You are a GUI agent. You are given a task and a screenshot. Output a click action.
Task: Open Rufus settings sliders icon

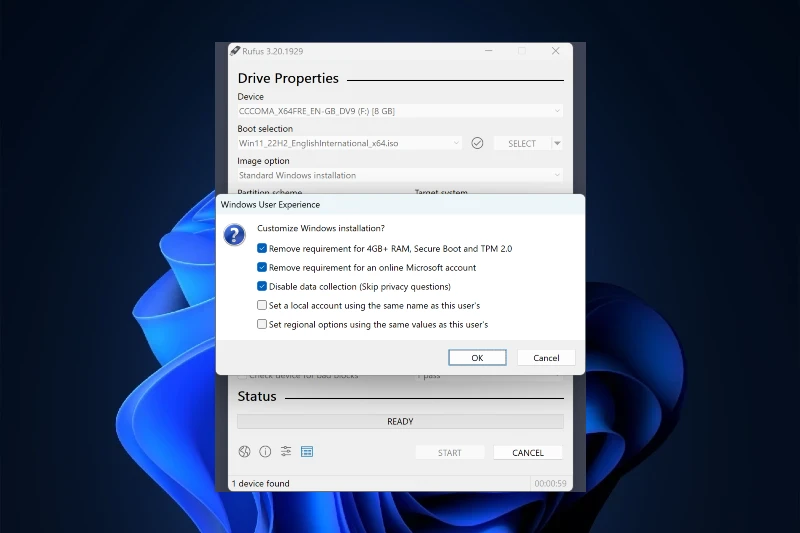tap(286, 451)
